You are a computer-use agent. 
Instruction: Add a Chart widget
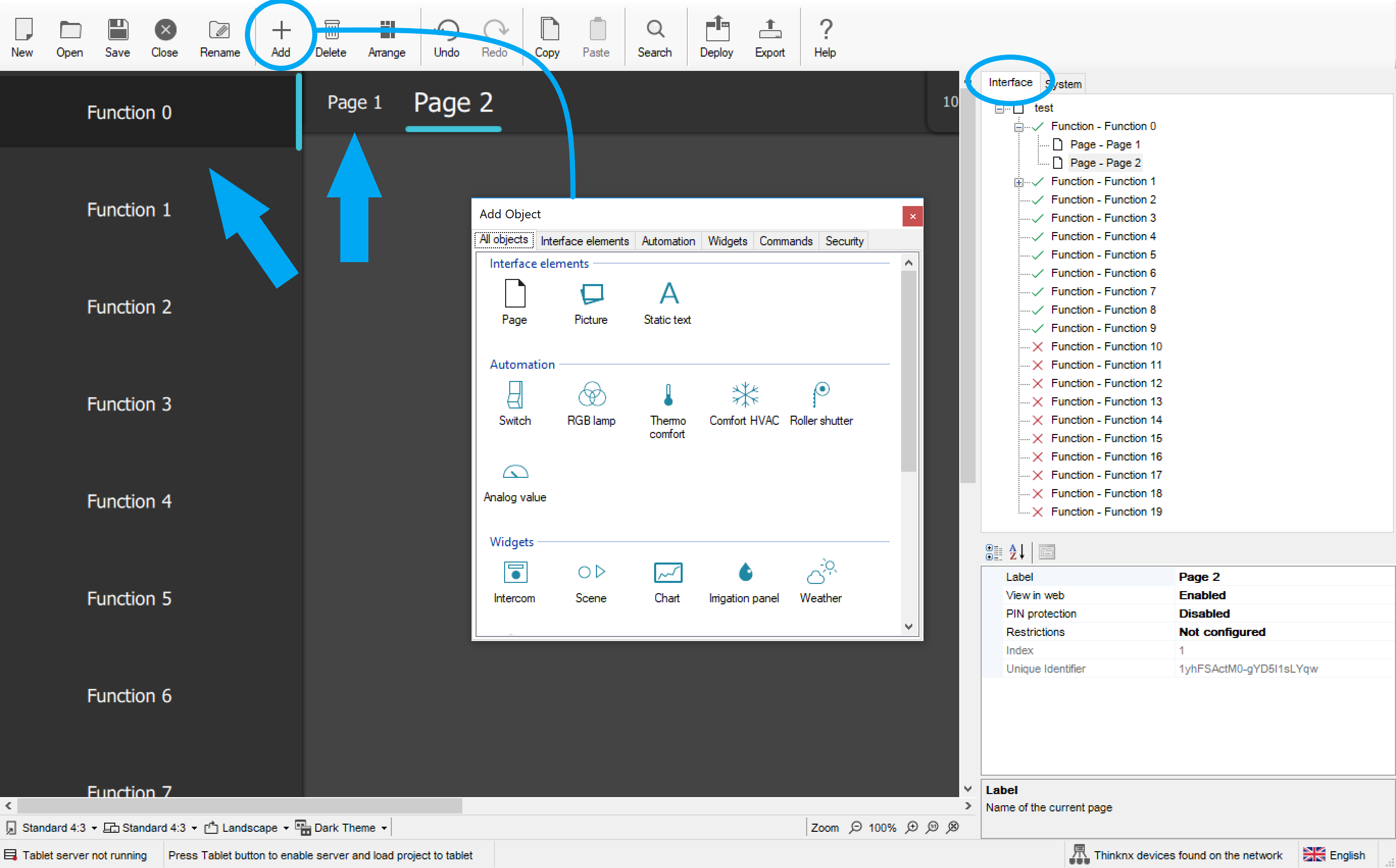667,572
